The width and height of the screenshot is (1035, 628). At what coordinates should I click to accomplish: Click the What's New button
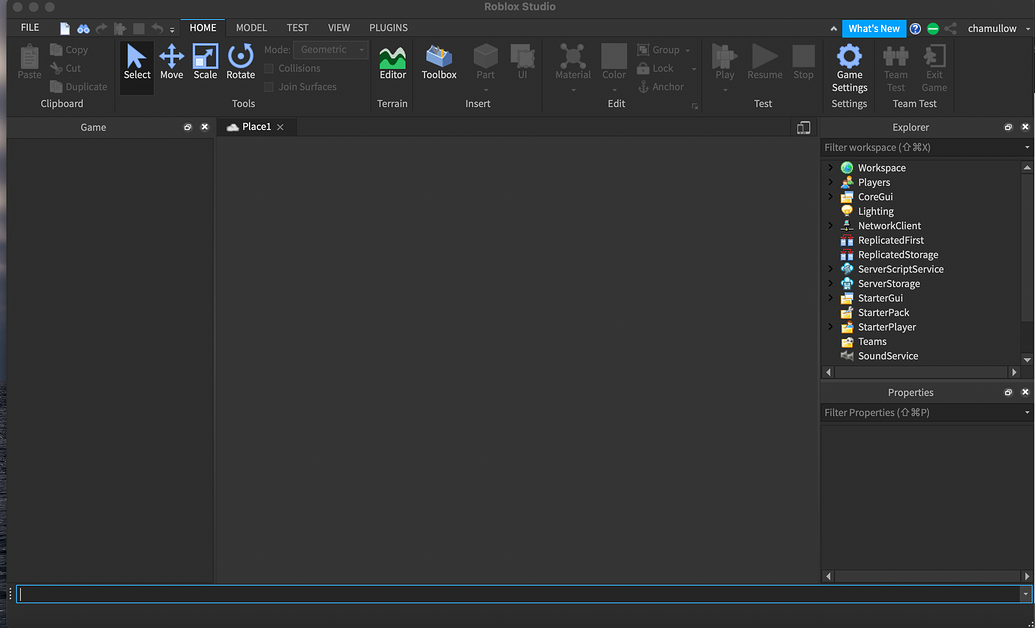(x=874, y=28)
